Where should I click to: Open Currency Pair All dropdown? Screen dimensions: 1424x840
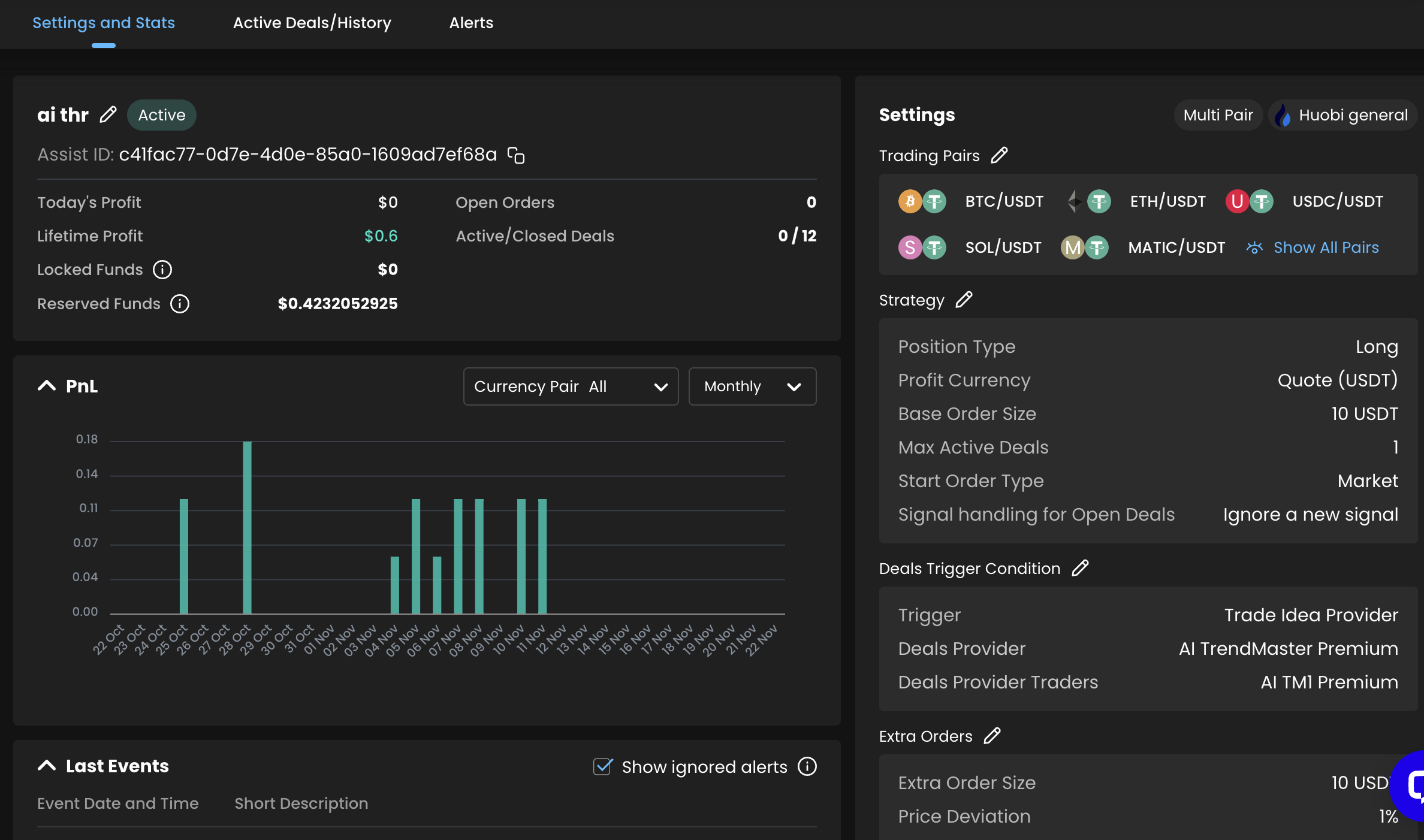571,386
